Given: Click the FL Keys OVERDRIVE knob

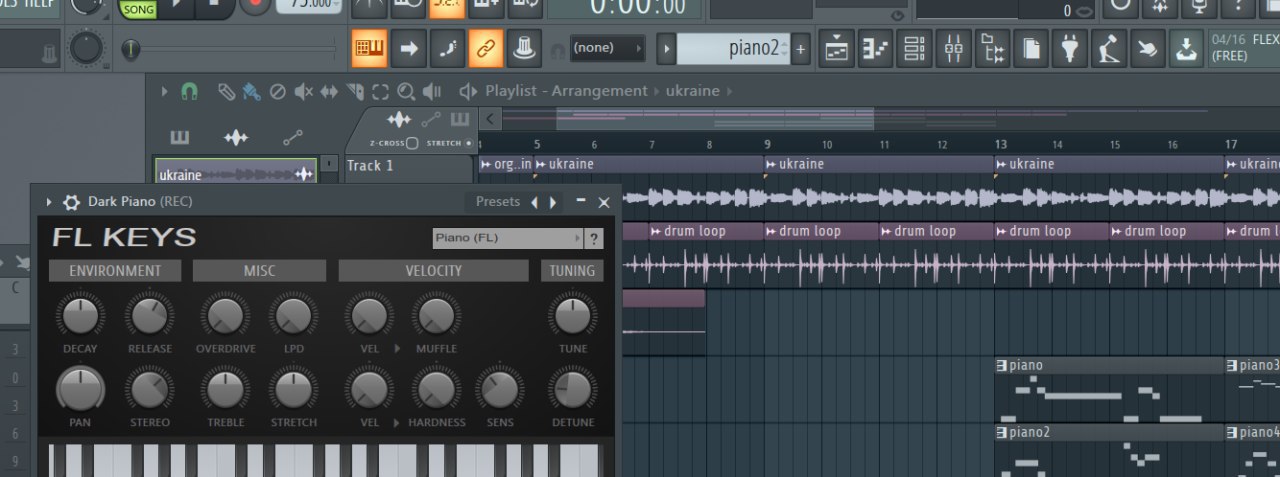Looking at the screenshot, I should coord(225,315).
